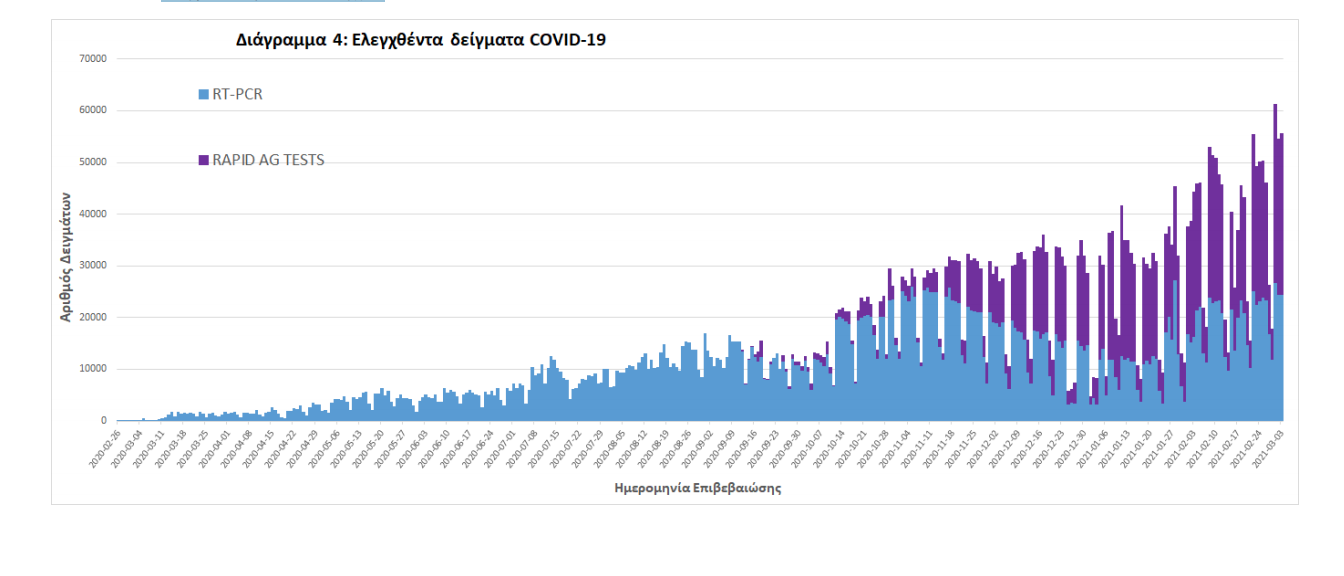Click the chart title Διάγραμμα 4
Viewport: 1344px width, 576px height.
pyautogui.click(x=421, y=41)
